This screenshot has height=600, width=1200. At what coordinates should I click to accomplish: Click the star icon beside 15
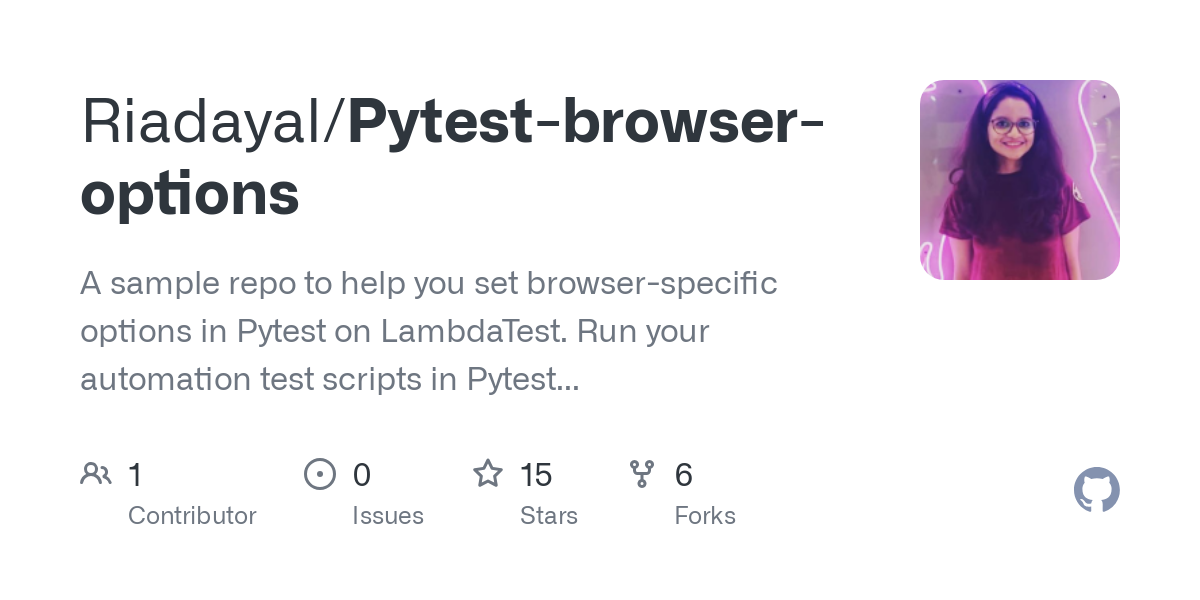pyautogui.click(x=488, y=473)
